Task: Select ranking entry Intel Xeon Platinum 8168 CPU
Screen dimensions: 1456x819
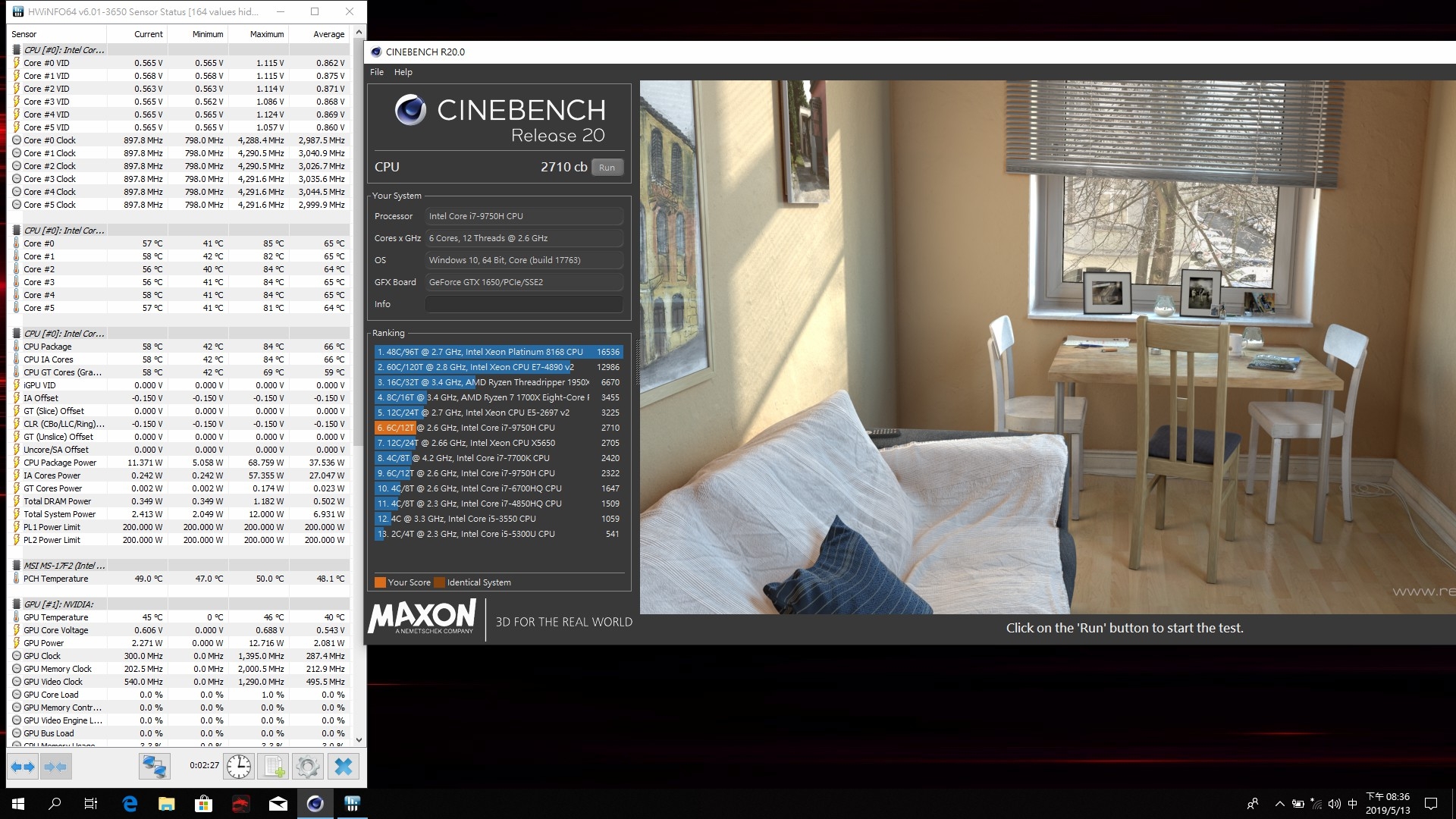Action: pos(498,352)
